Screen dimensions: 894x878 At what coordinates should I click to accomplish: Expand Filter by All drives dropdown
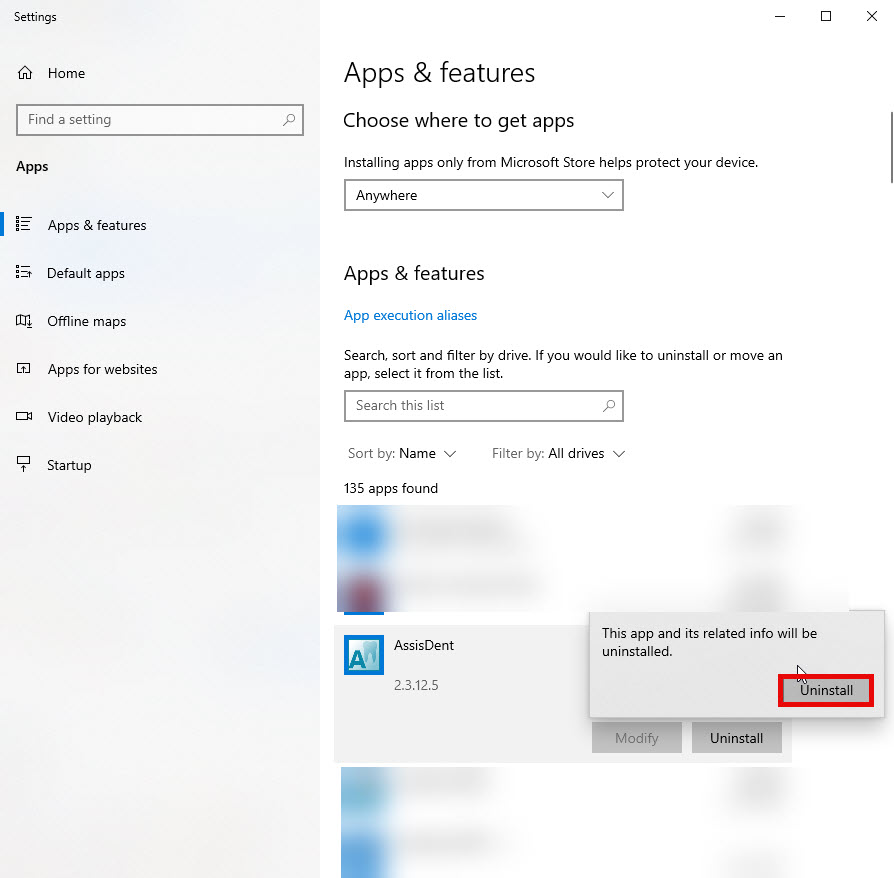click(558, 454)
